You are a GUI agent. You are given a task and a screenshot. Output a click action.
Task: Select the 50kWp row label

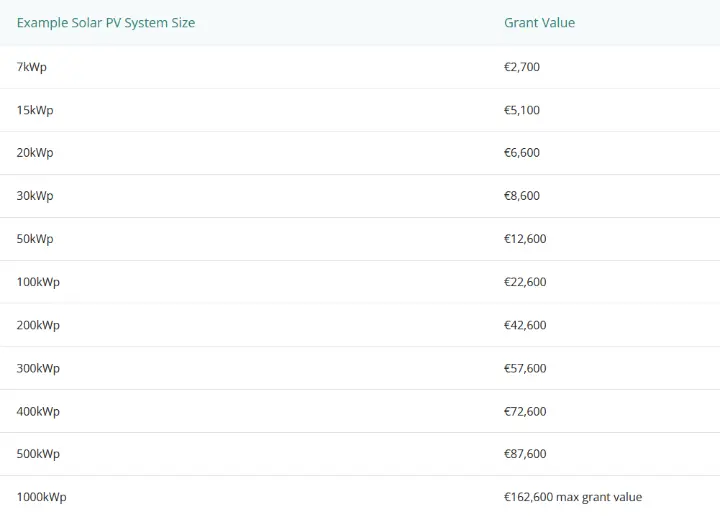coord(35,239)
